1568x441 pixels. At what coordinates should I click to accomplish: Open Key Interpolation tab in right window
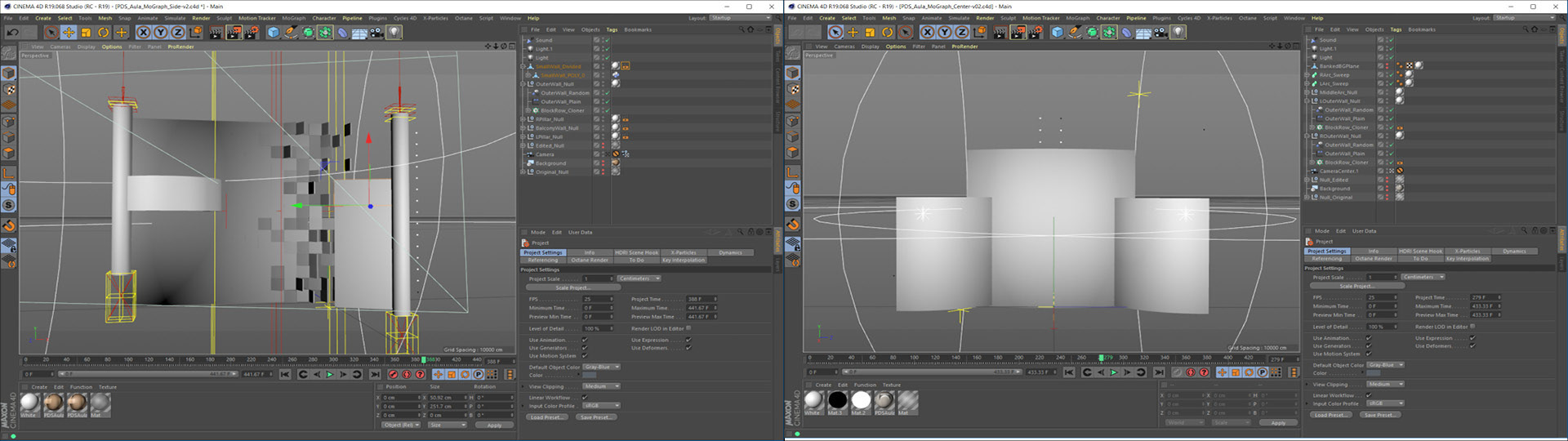coord(1468,258)
